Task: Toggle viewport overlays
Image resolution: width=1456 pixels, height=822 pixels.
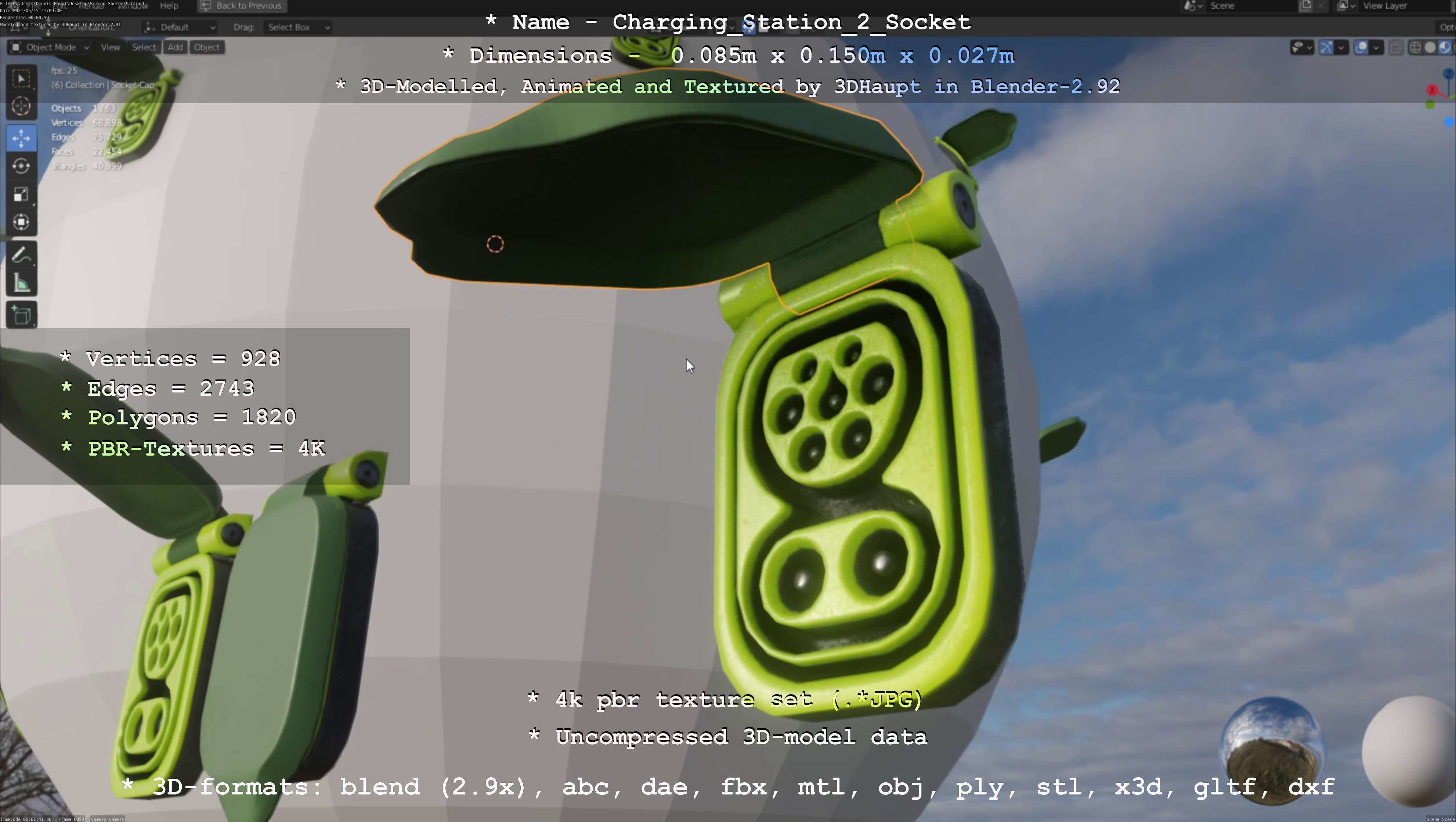Action: pos(1362,47)
